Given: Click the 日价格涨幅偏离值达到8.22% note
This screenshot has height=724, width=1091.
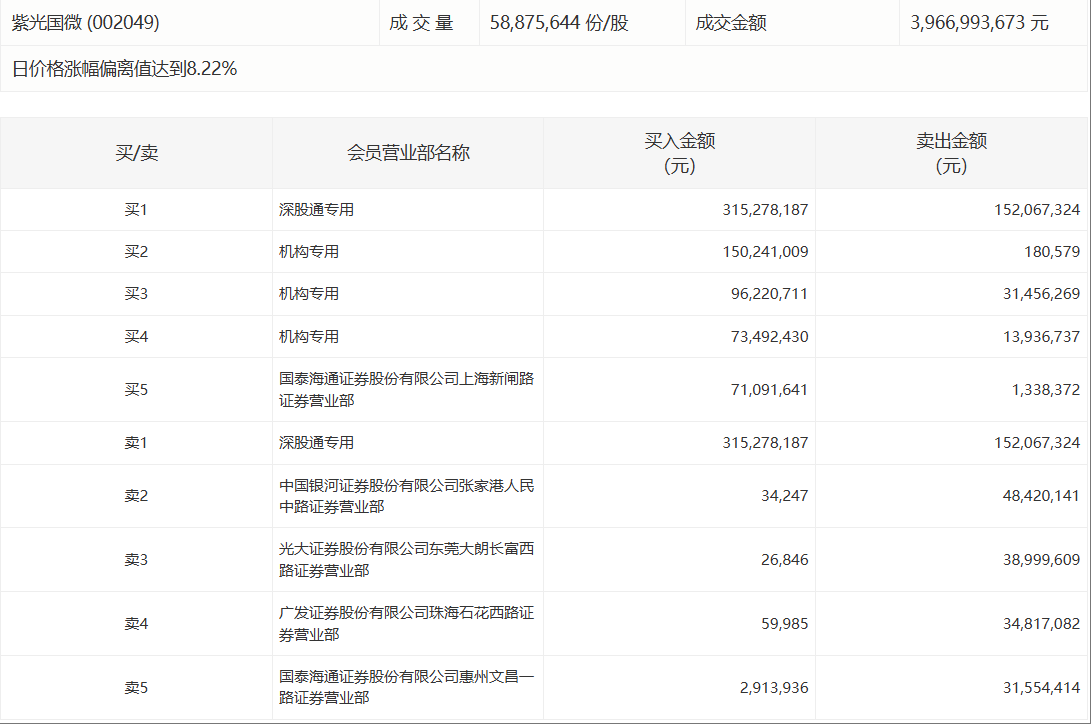Looking at the screenshot, I should click(x=125, y=68).
